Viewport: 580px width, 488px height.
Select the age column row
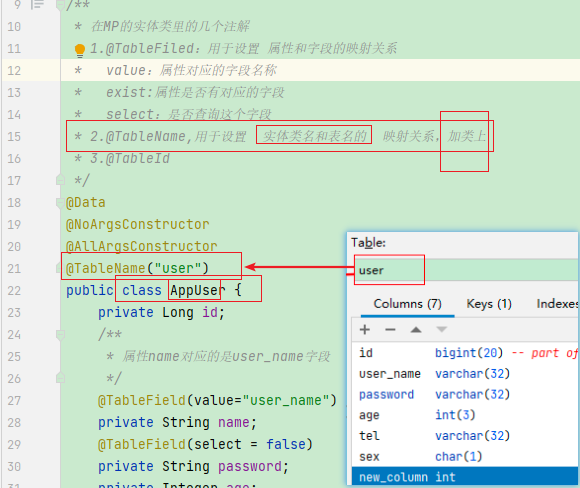click(x=465, y=415)
